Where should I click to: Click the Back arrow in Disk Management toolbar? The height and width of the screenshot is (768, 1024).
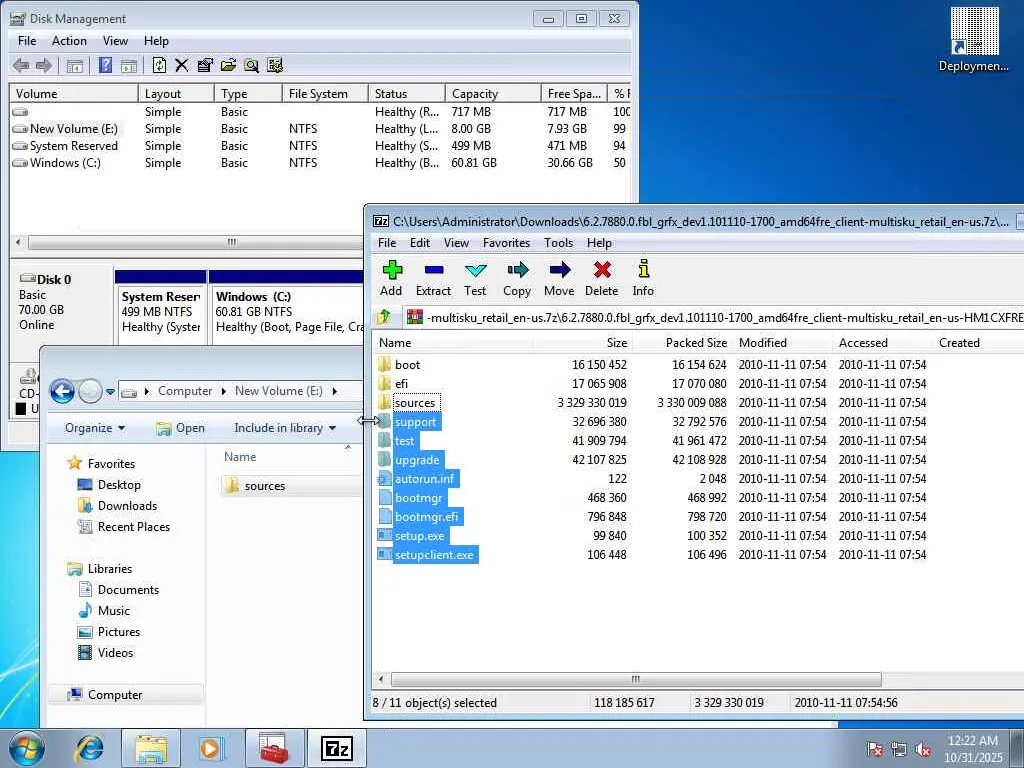pos(21,65)
